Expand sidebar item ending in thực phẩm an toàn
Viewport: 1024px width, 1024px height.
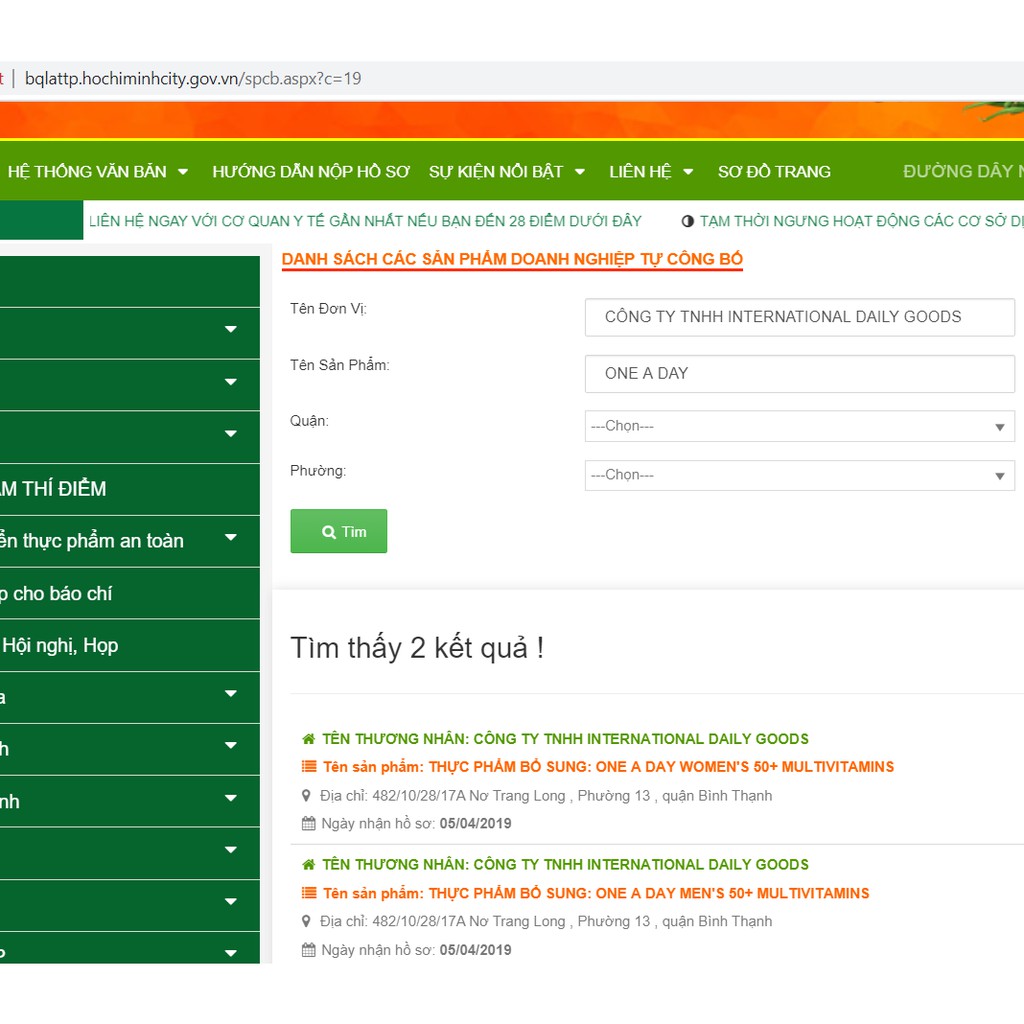231,538
